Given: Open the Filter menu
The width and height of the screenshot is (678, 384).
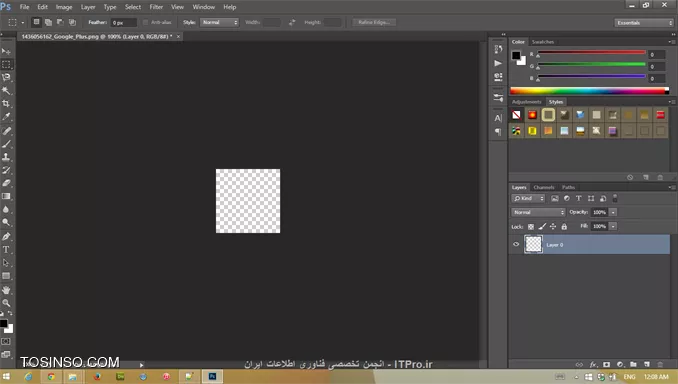Looking at the screenshot, I should tap(156, 7).
